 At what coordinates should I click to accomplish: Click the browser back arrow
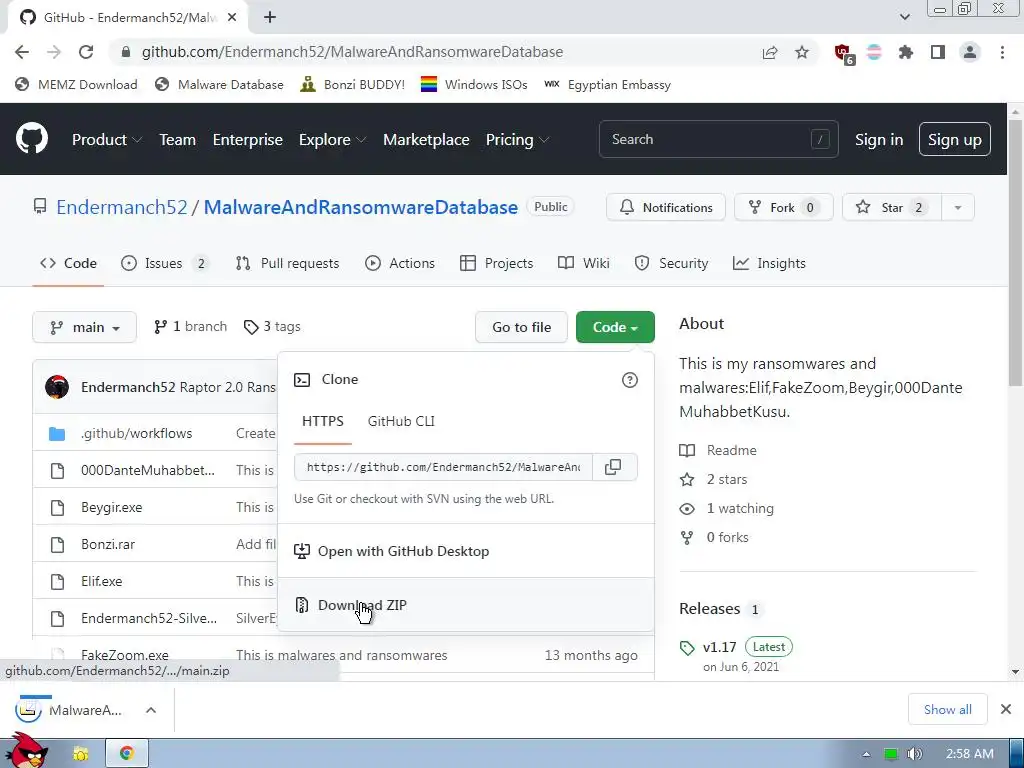pyautogui.click(x=22, y=52)
